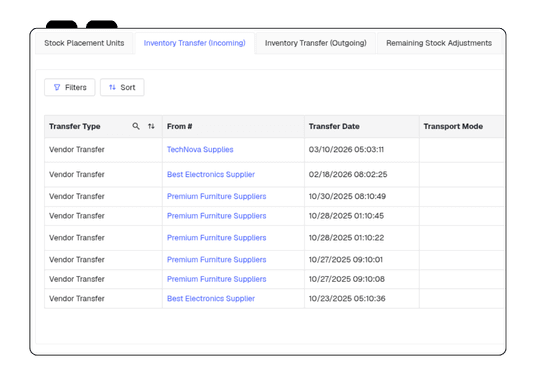This screenshot has width=540, height=384.
Task: Click the sort arrows icon in Transfer Type header
Action: [x=151, y=126]
